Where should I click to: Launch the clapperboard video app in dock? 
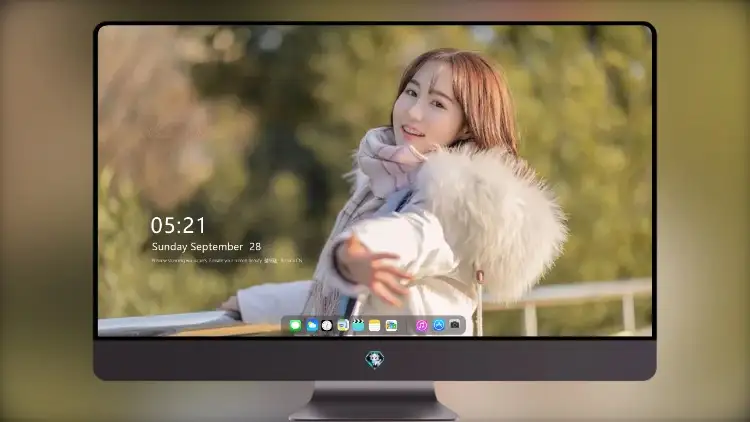click(358, 326)
